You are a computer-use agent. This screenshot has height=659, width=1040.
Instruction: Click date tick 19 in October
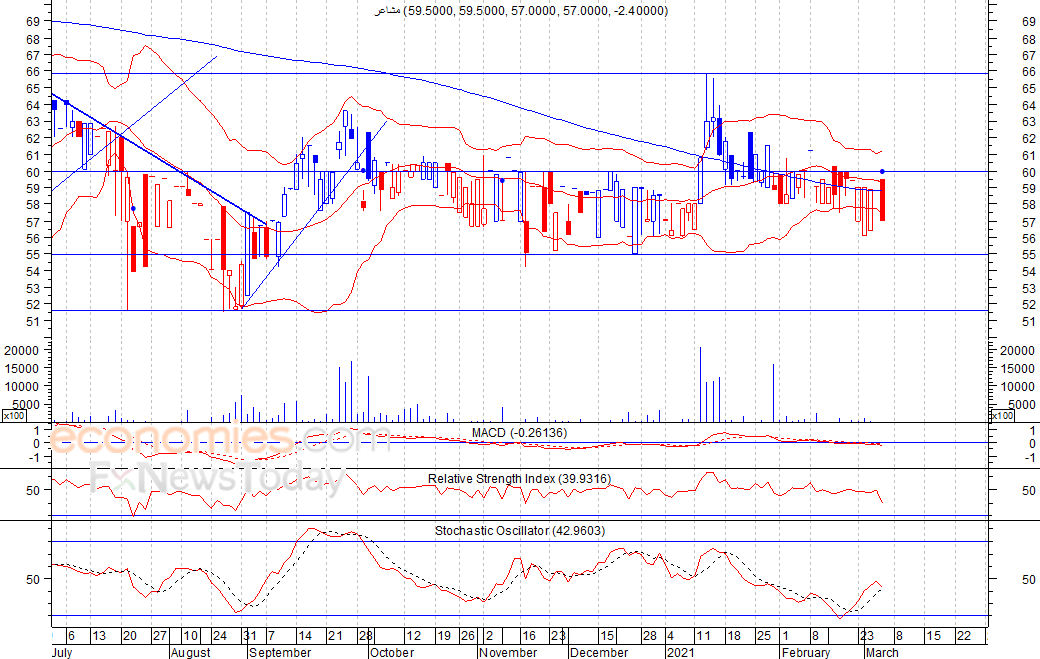click(444, 636)
